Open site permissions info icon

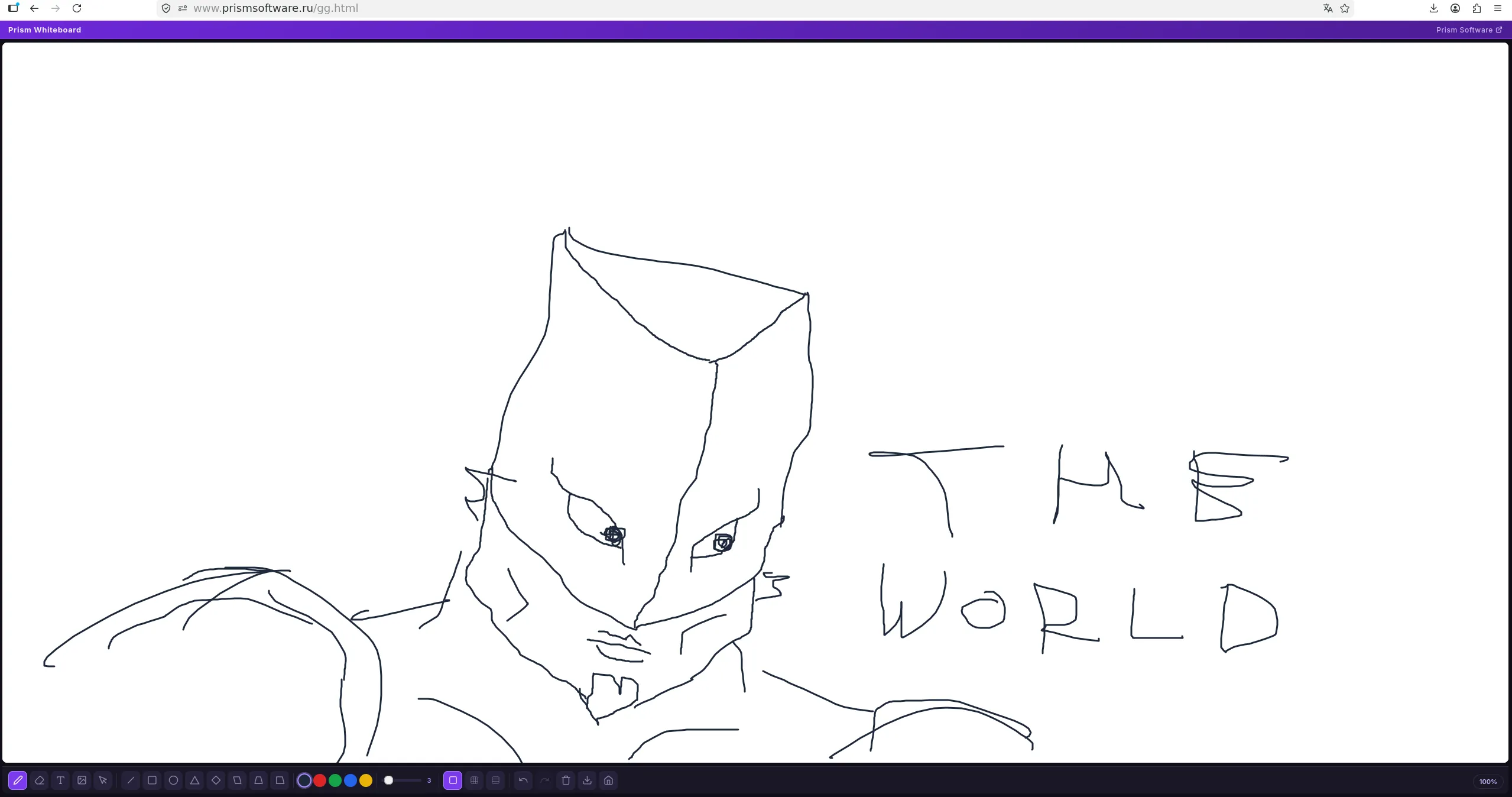(x=183, y=8)
